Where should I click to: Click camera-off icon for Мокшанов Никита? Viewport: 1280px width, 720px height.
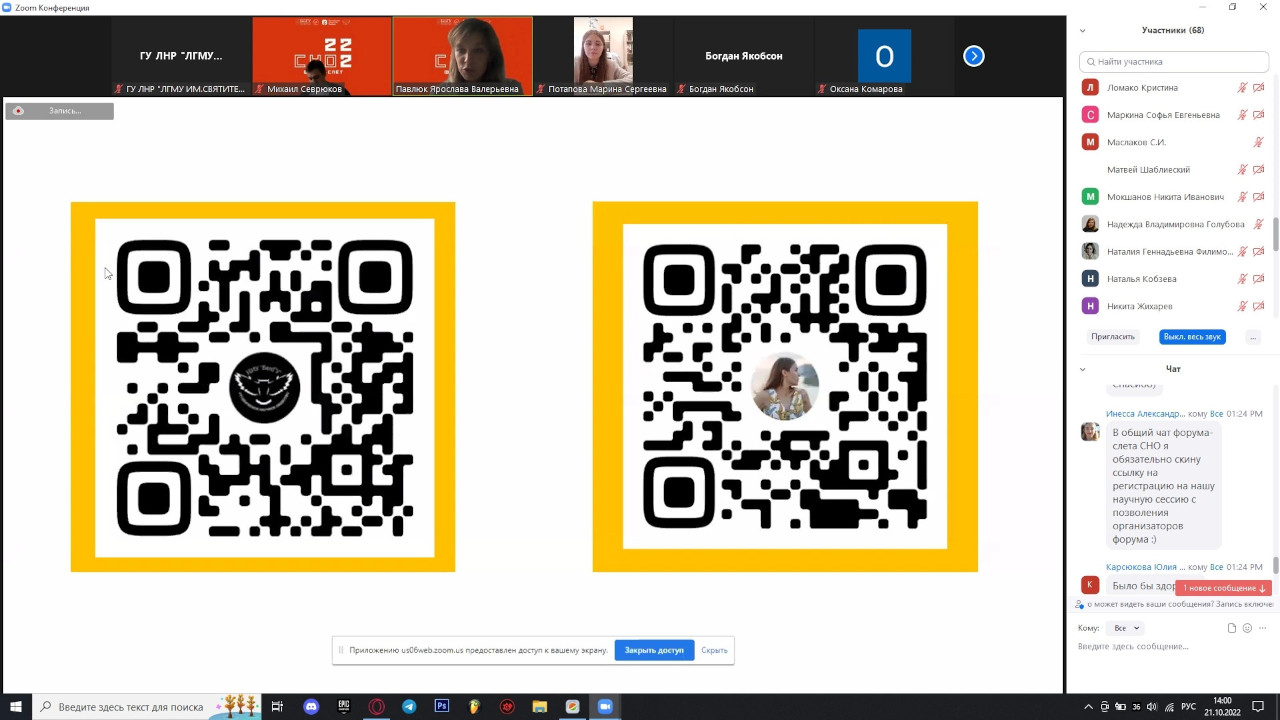(1259, 197)
